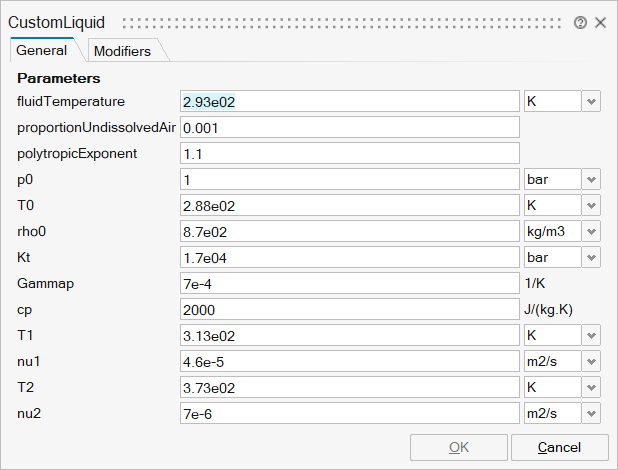Viewport: 618px width, 470px height.
Task: Focus the polytropicExponent value field
Action: pos(349,153)
